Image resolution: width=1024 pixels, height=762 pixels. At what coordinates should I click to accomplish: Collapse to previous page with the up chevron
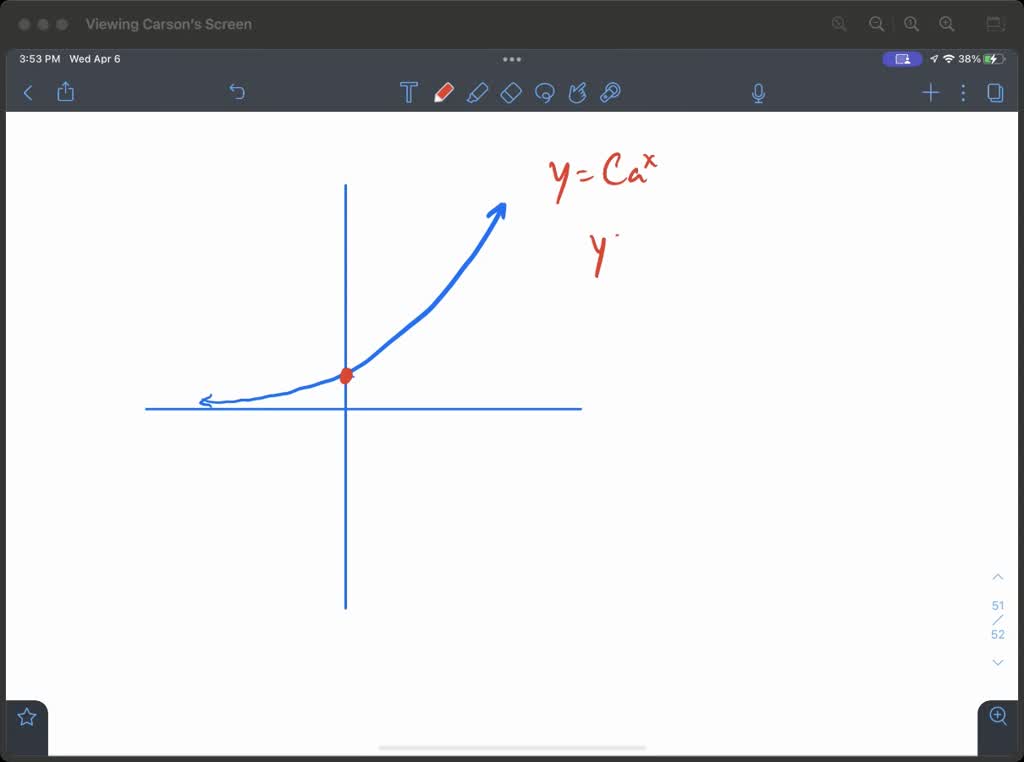click(997, 576)
